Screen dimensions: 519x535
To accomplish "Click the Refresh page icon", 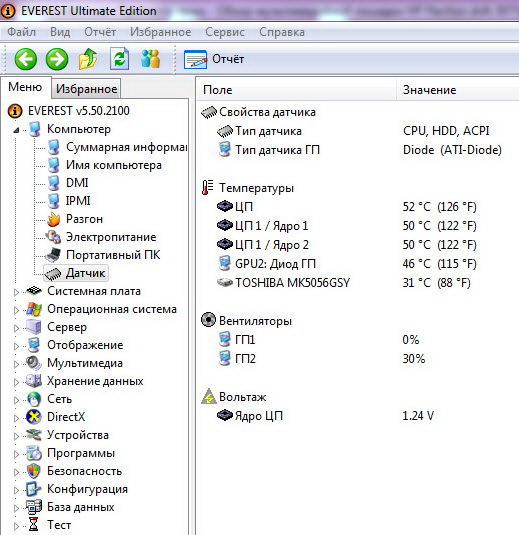I will 119,59.
